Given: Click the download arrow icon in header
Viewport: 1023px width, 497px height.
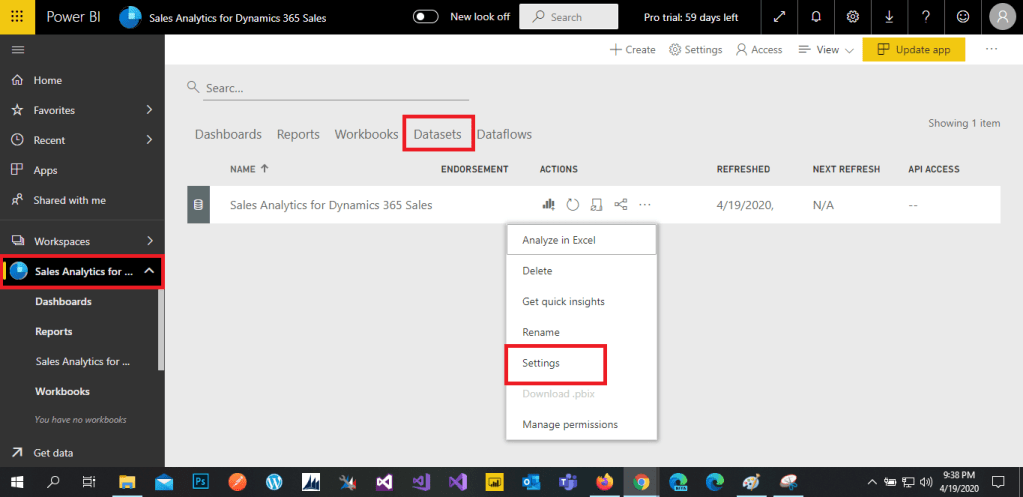Looking at the screenshot, I should (889, 17).
